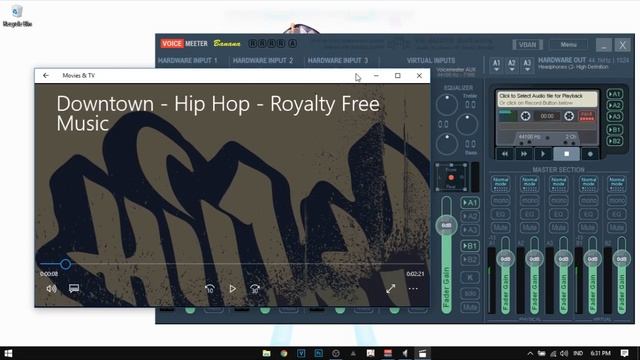
Task: Toggle A2 routing on the virtual input strip
Action: pyautogui.click(x=470, y=216)
